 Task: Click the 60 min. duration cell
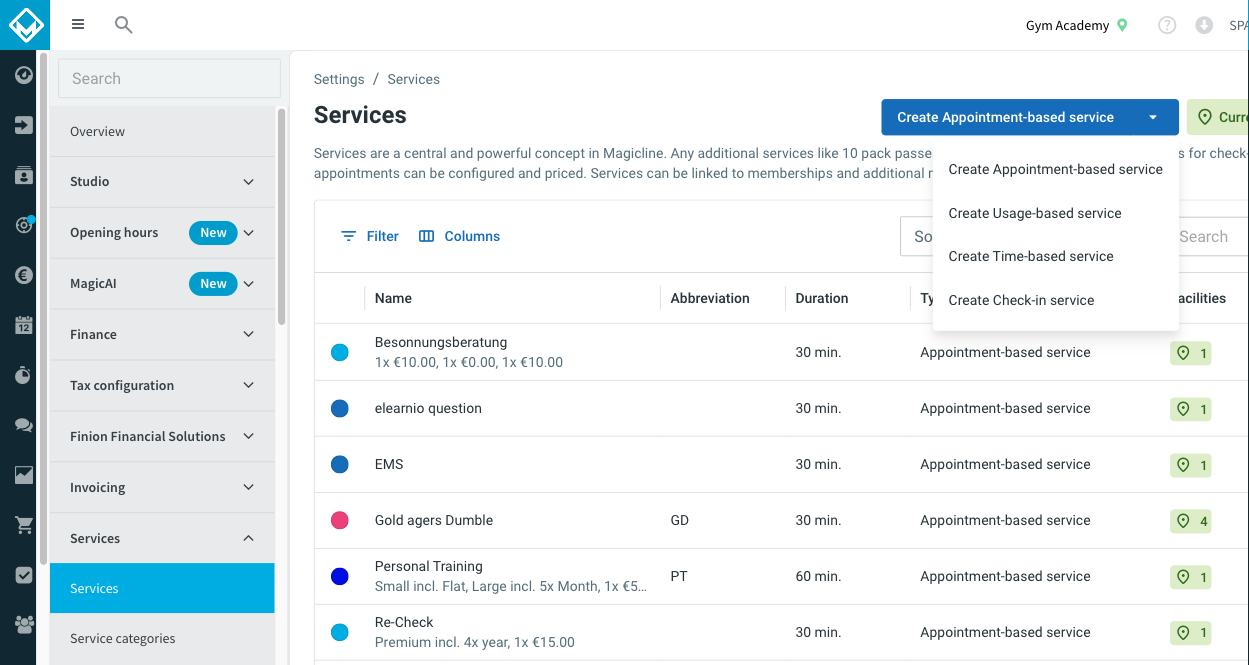(818, 577)
